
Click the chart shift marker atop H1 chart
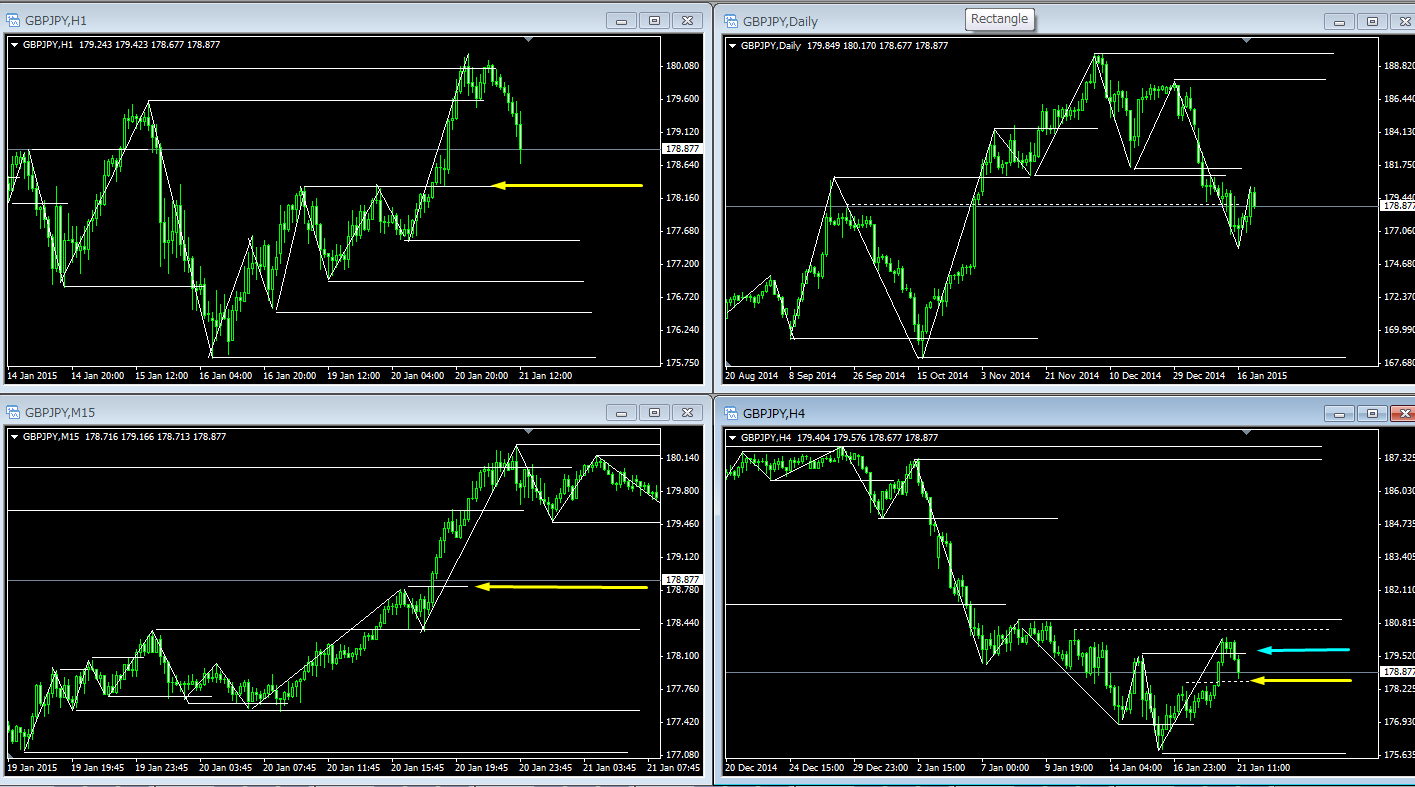point(529,40)
